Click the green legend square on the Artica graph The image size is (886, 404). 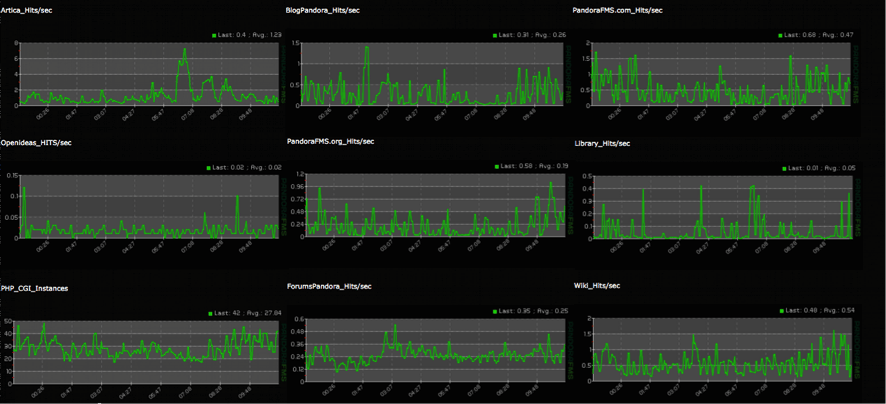tap(214, 35)
